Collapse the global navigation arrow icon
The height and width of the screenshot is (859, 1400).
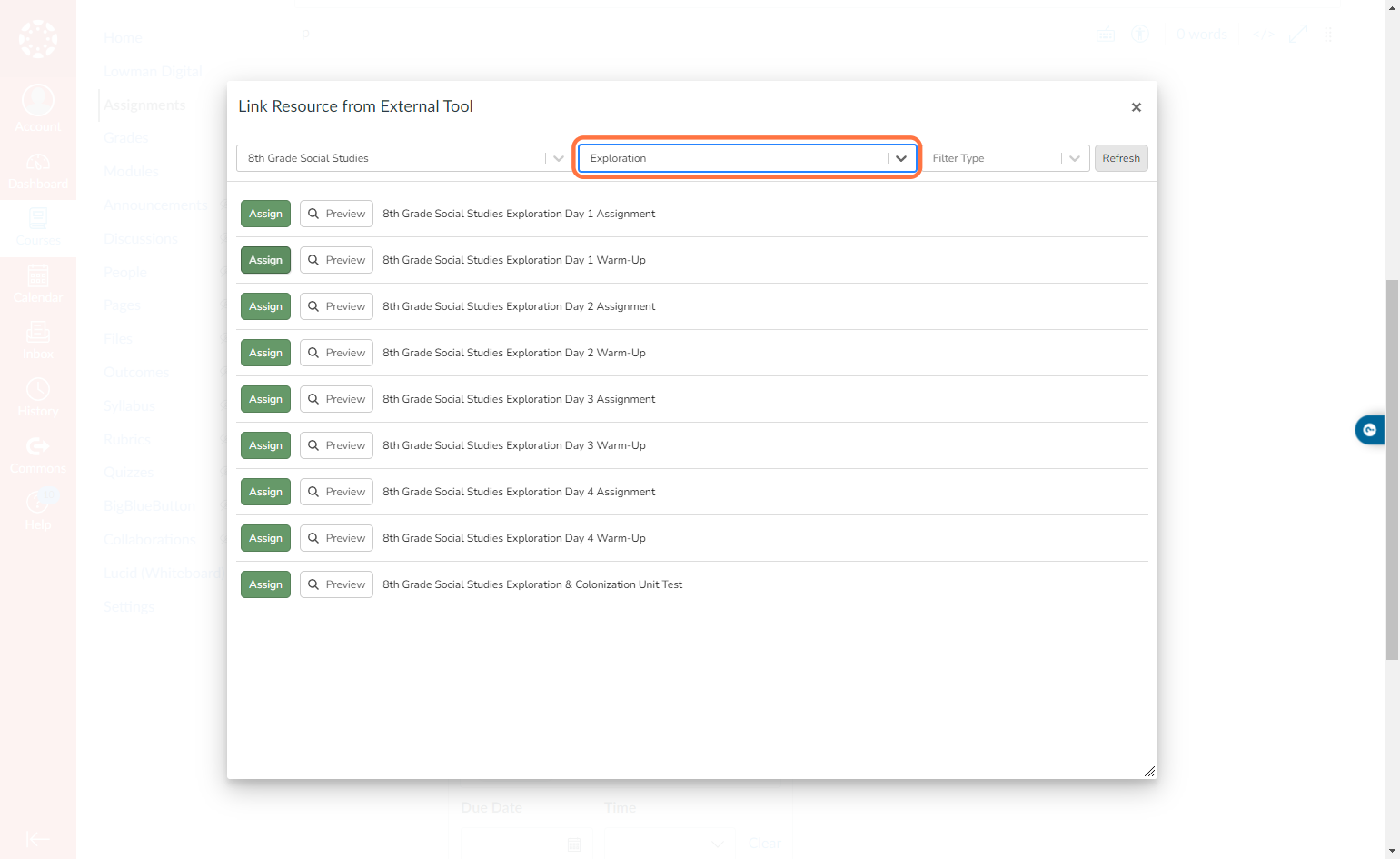point(38,840)
